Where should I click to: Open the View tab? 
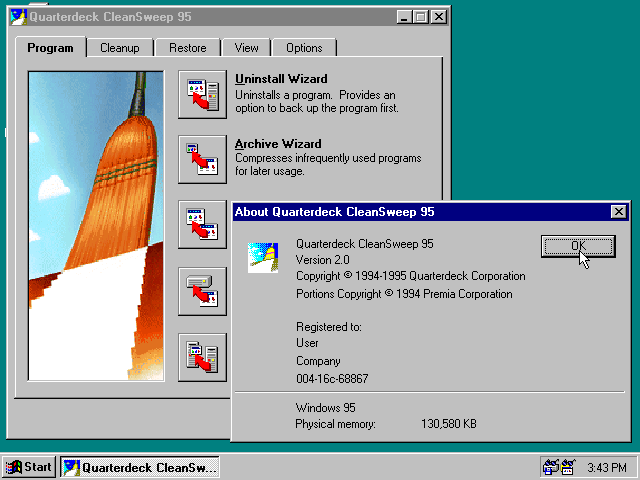pyautogui.click(x=246, y=48)
